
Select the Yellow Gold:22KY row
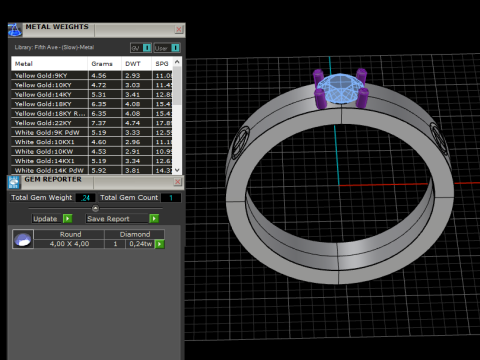92,123
